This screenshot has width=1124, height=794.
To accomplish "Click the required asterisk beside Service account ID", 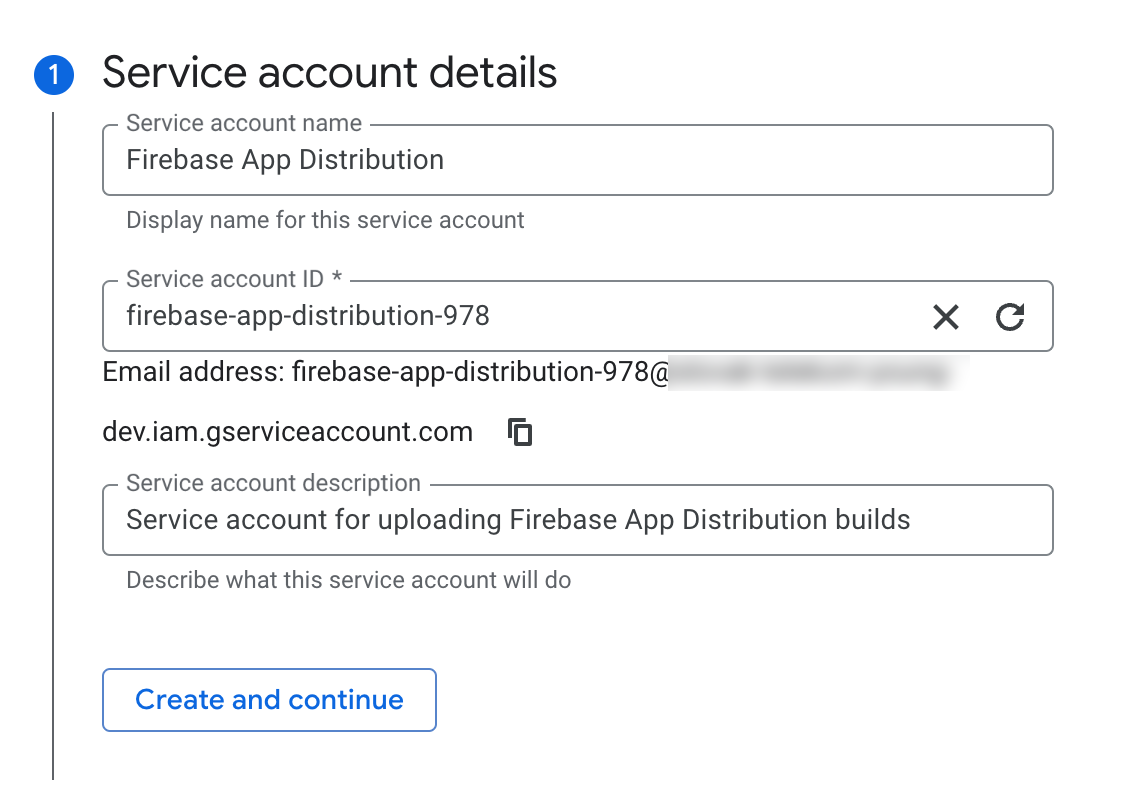I will click(x=337, y=280).
